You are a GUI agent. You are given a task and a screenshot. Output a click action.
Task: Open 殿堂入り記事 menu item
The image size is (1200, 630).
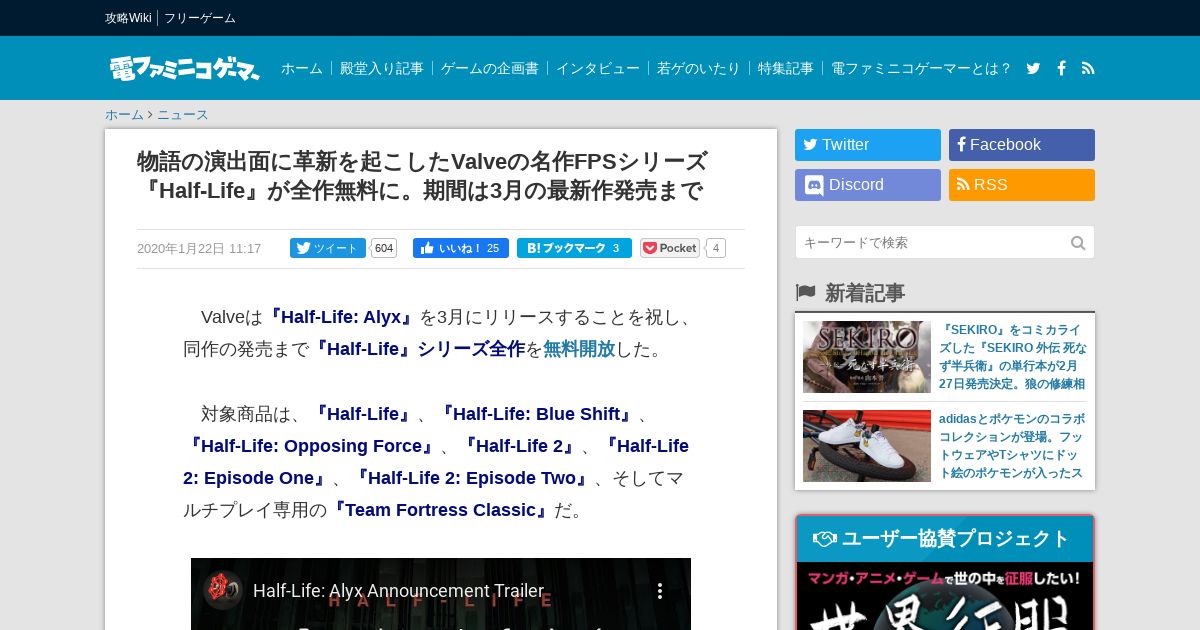click(381, 68)
